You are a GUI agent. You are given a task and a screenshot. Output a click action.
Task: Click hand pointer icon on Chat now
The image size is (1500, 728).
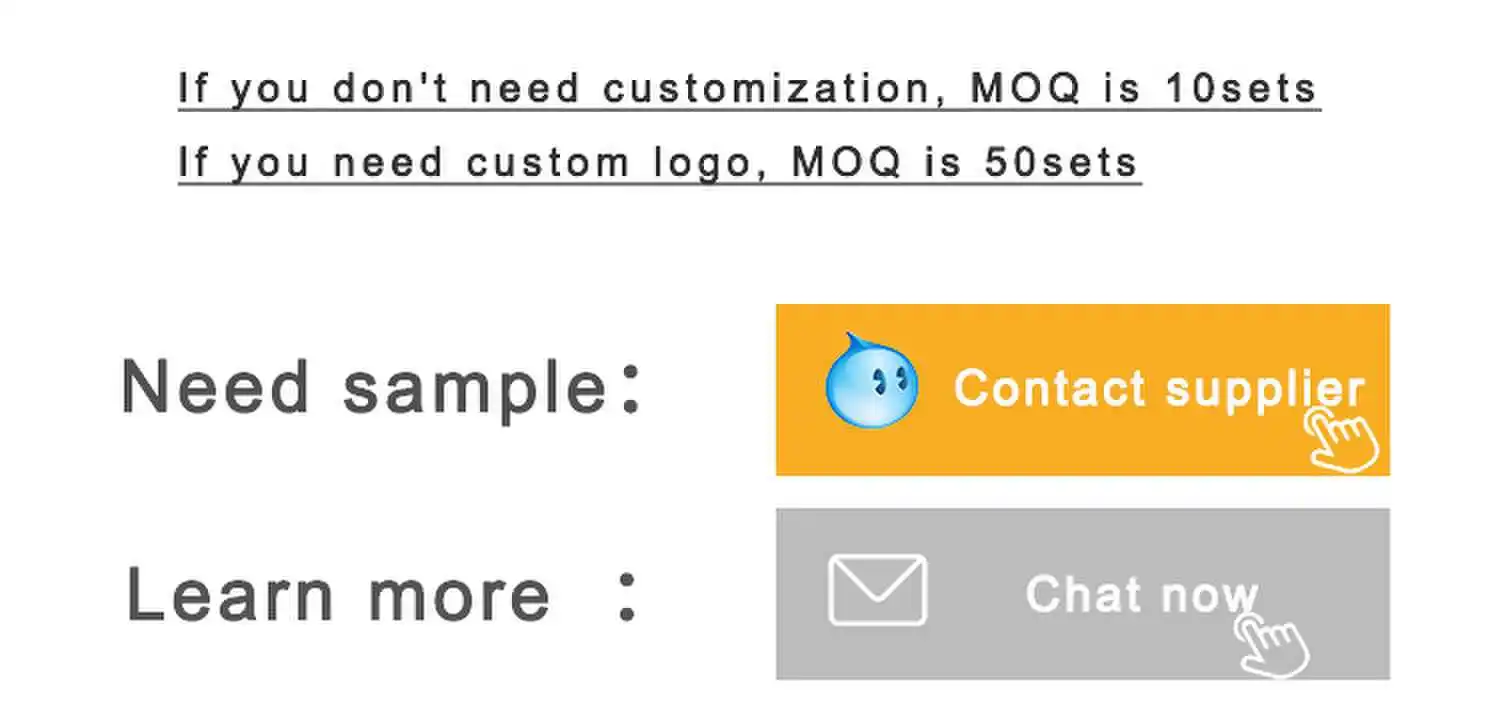pos(1271,645)
